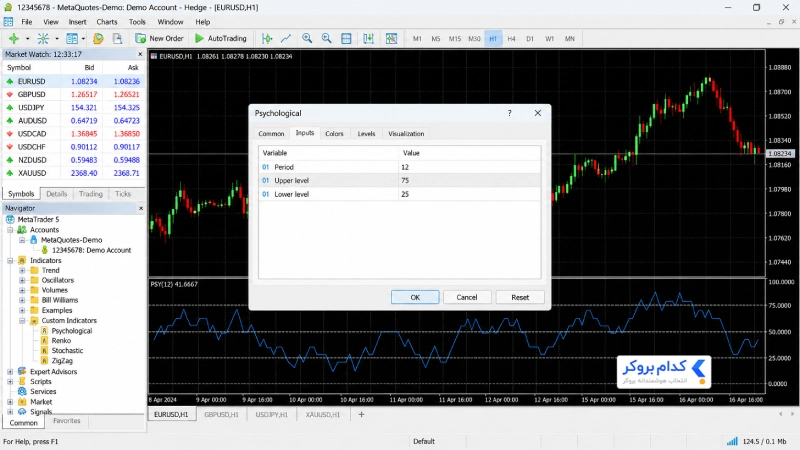Click the New Order button
The height and width of the screenshot is (450, 800).
[159, 38]
